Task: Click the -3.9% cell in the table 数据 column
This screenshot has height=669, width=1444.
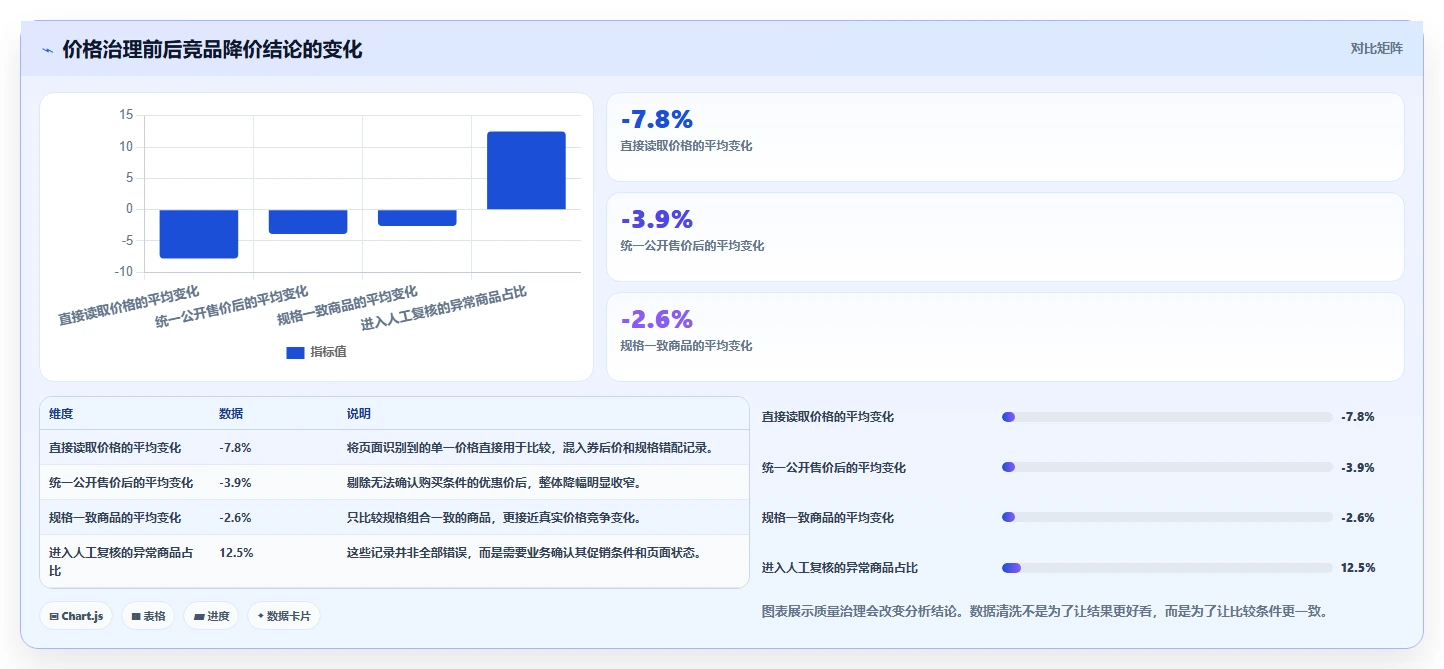Action: pos(235,483)
